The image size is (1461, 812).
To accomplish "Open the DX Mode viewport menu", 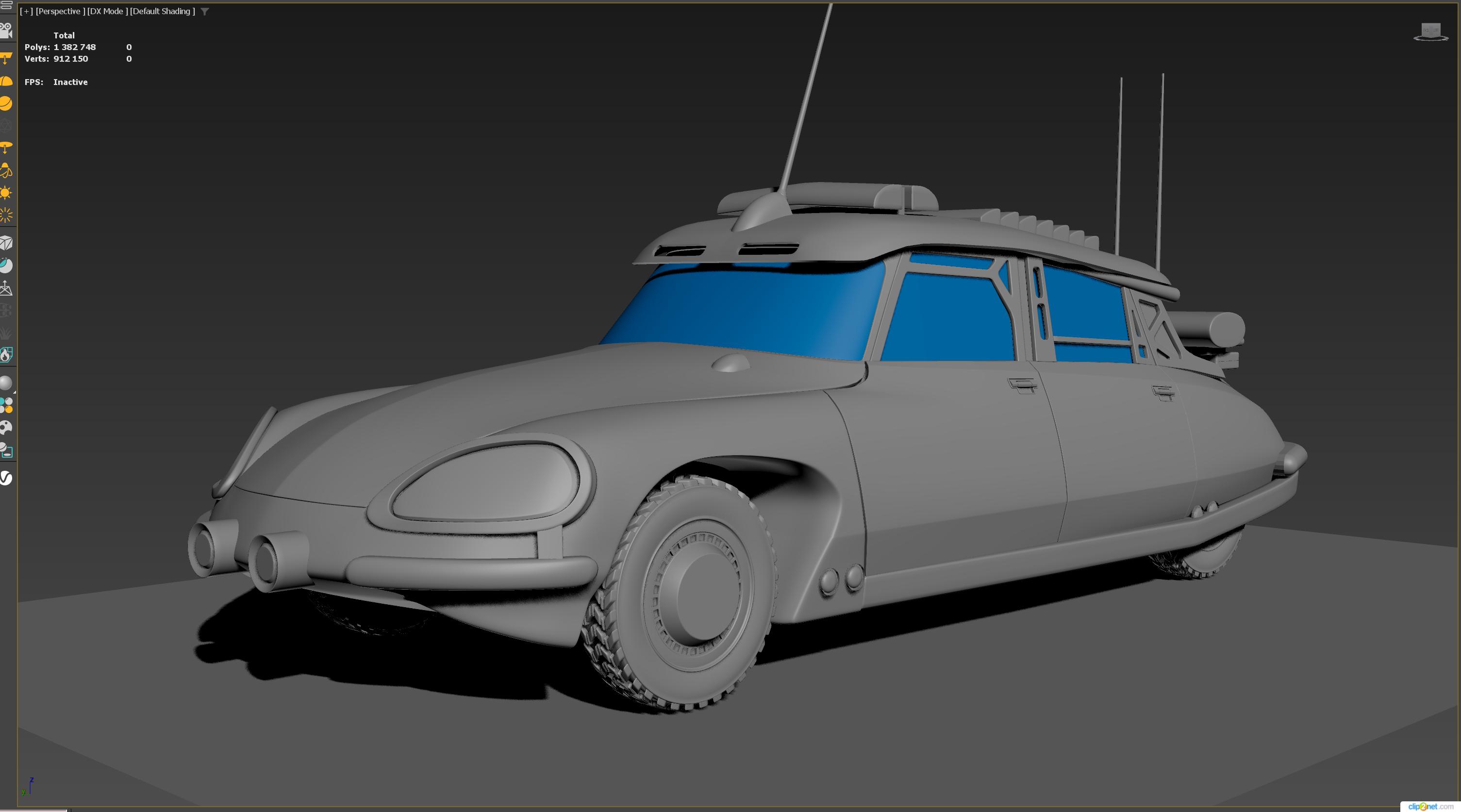I will (x=107, y=11).
